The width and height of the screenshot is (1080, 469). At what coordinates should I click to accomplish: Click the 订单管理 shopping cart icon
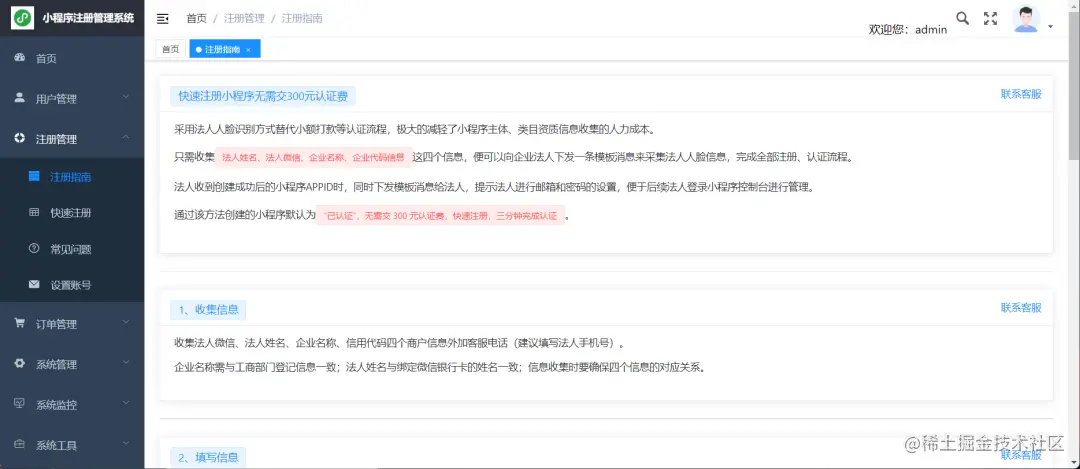click(19, 323)
